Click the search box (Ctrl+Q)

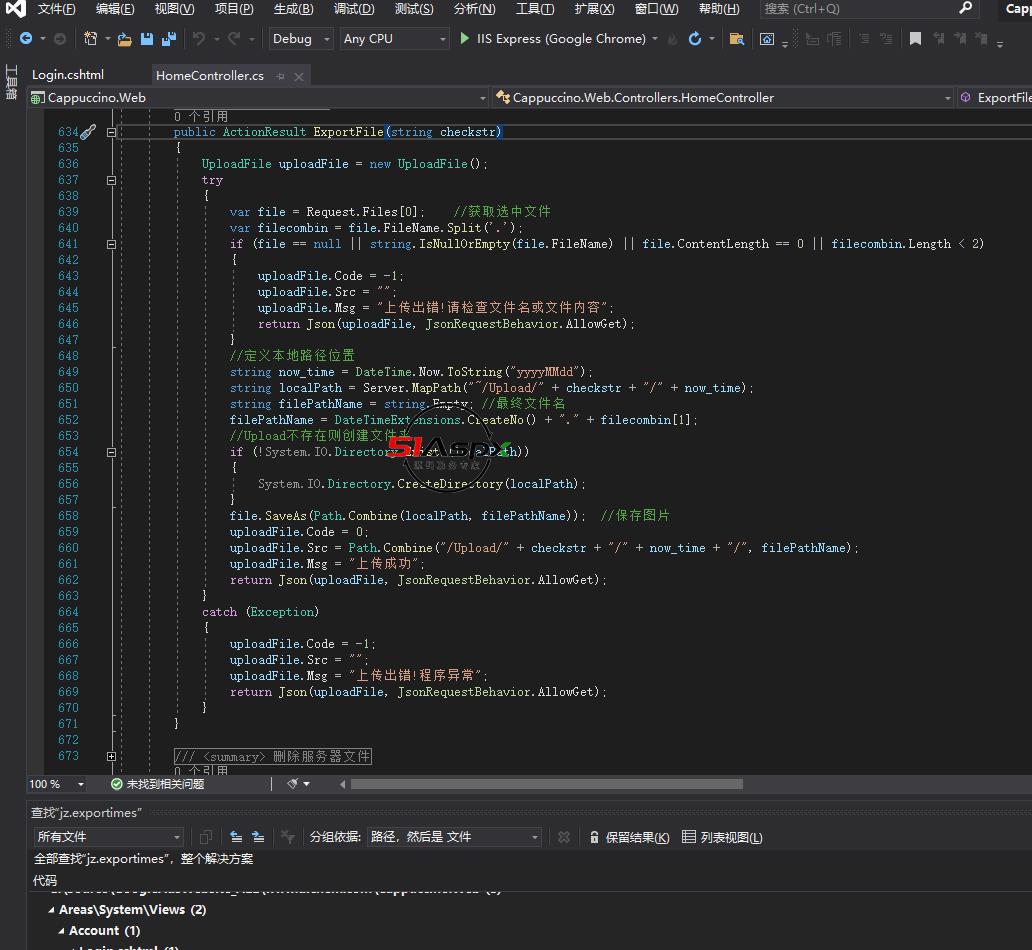coord(869,9)
